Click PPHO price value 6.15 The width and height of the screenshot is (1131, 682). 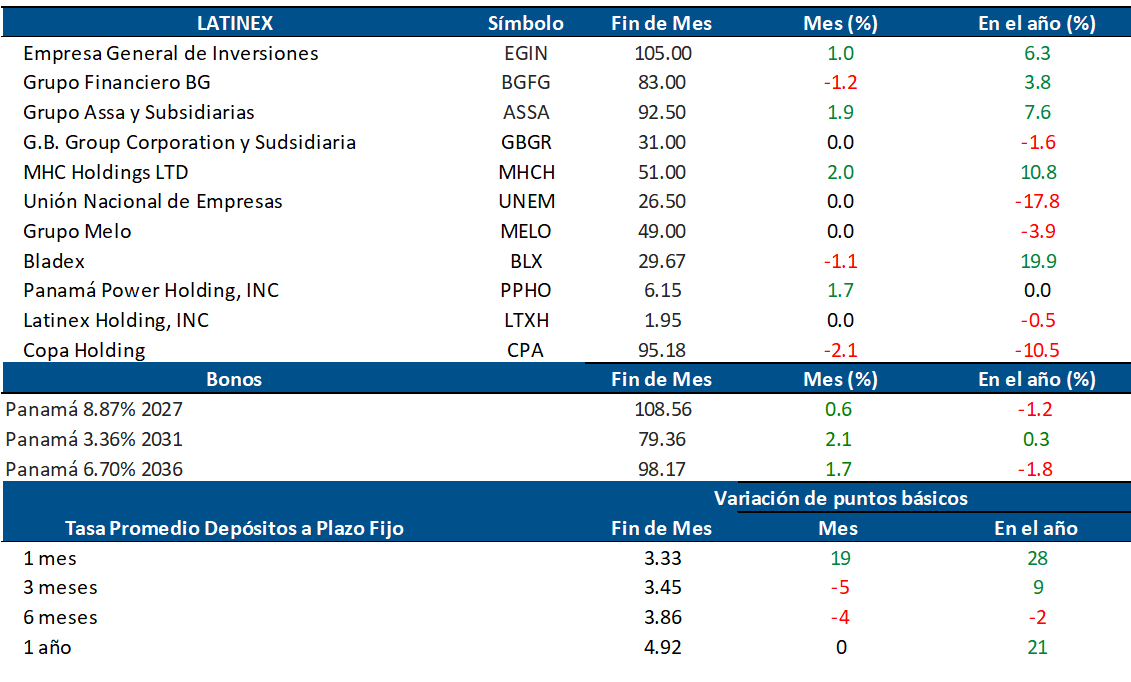point(663,291)
